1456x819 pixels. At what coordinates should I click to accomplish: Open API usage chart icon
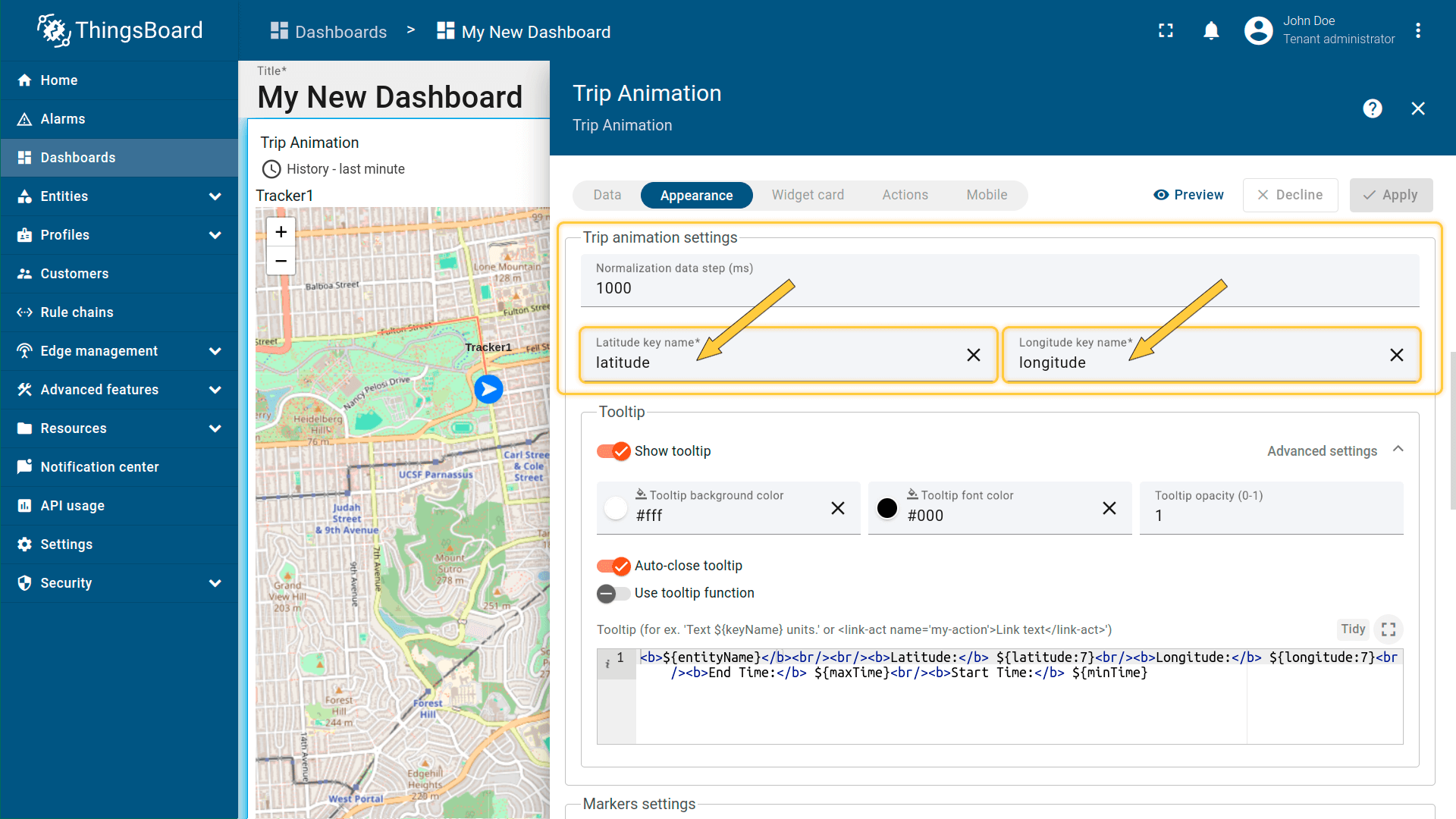click(x=24, y=506)
